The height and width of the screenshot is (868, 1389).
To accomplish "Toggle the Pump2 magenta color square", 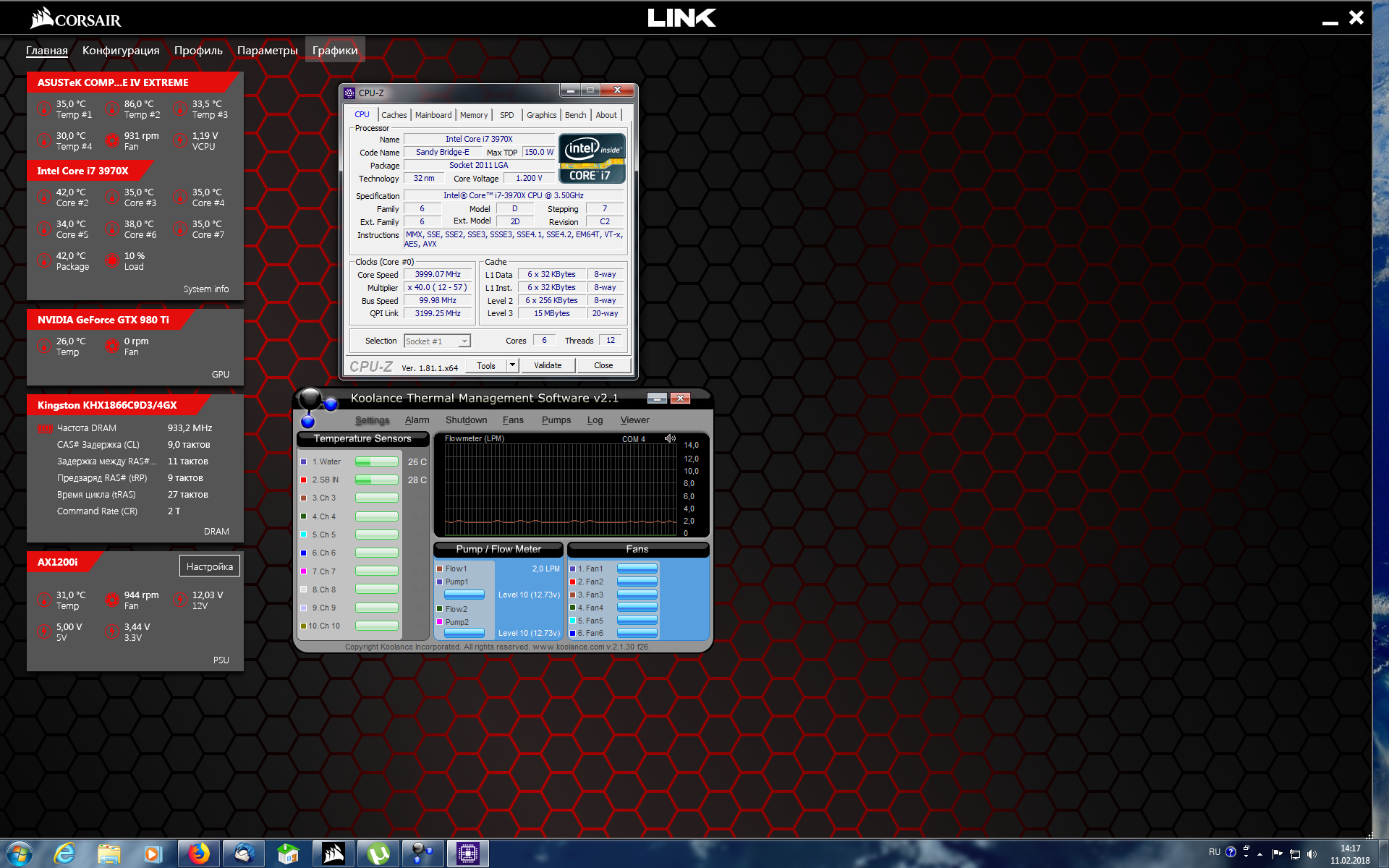I will coord(439,622).
